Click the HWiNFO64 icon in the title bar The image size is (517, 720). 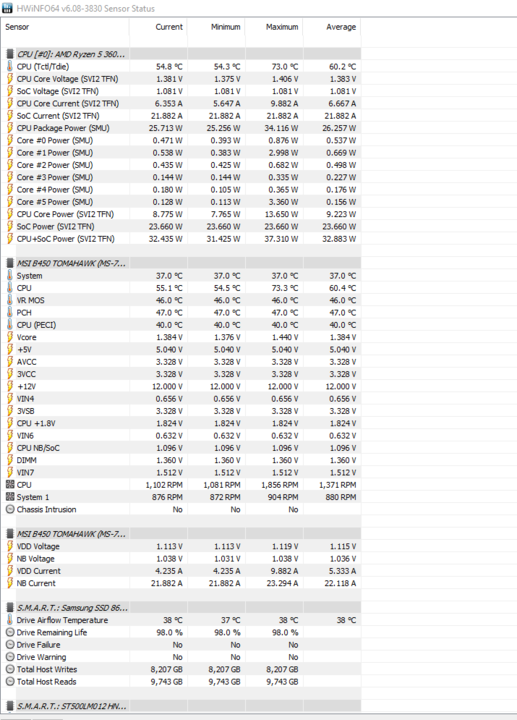(7, 8)
